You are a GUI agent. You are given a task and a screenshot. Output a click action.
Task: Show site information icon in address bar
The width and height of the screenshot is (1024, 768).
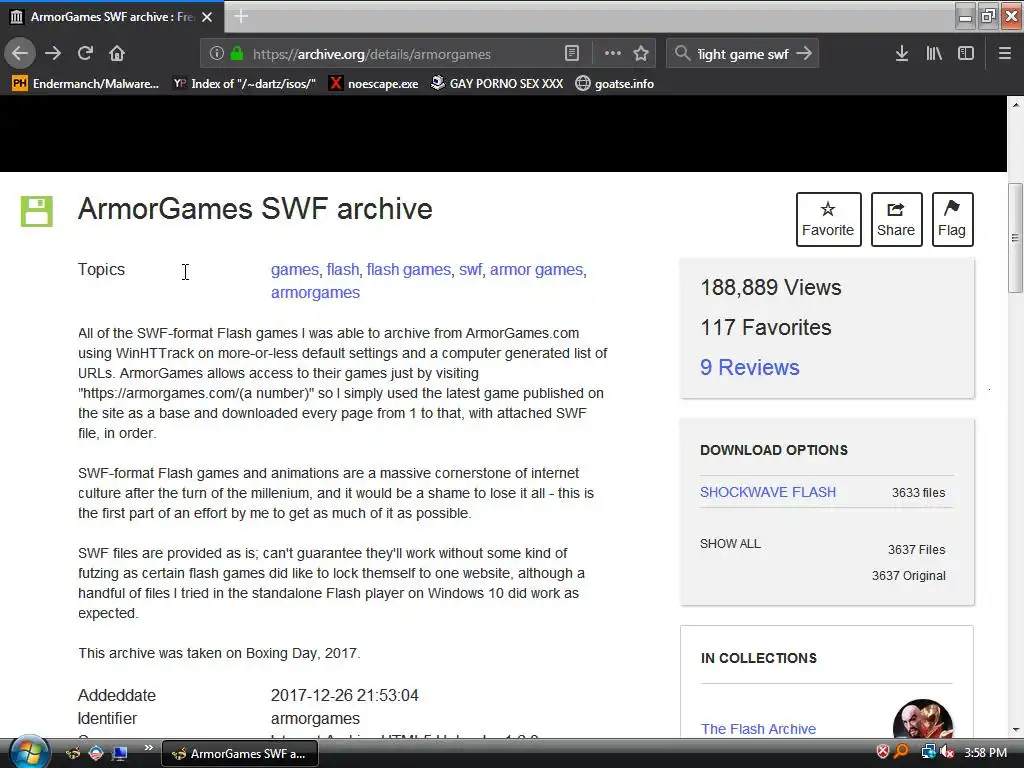tap(217, 54)
